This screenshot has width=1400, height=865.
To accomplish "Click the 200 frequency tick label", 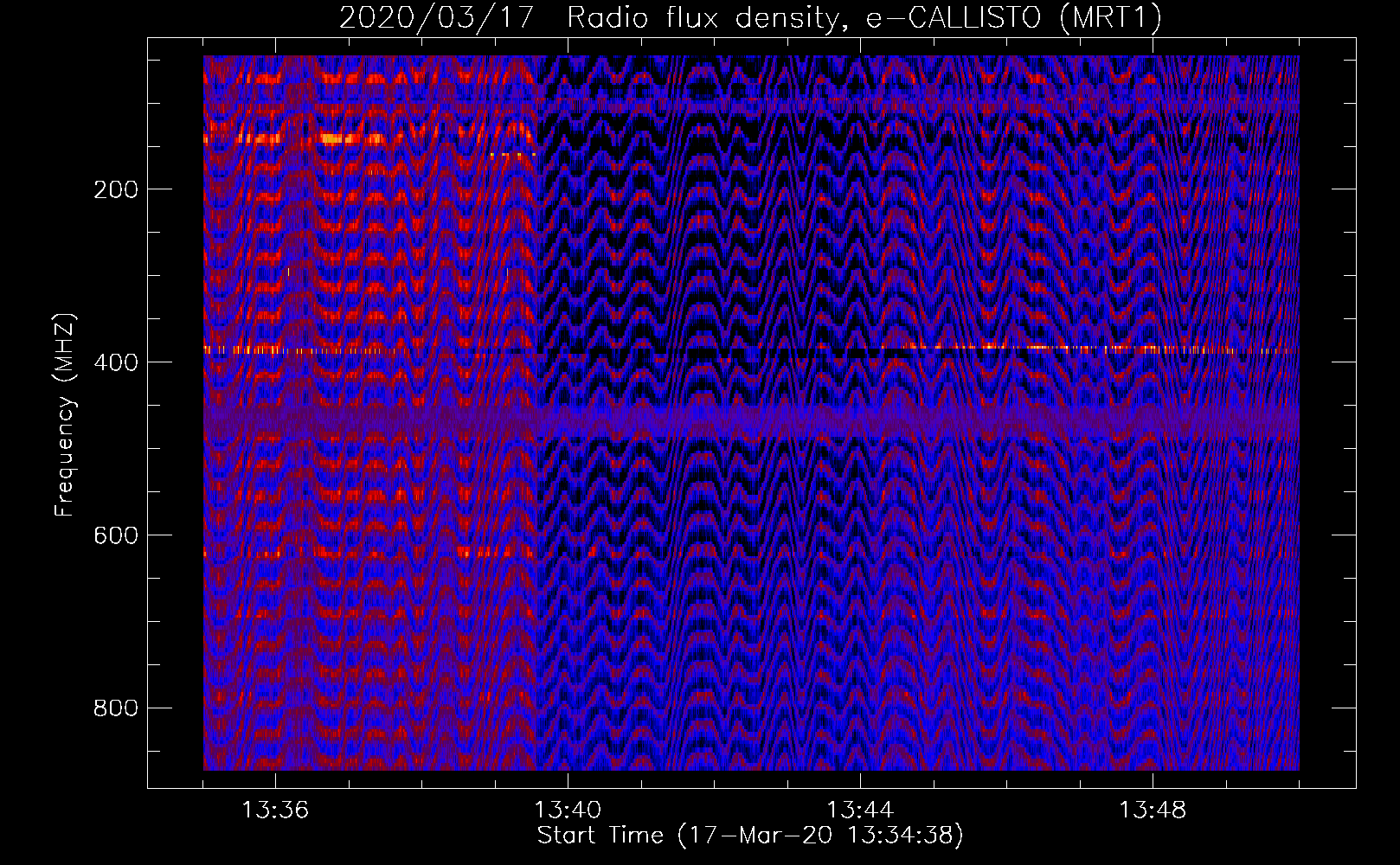I will (x=116, y=190).
